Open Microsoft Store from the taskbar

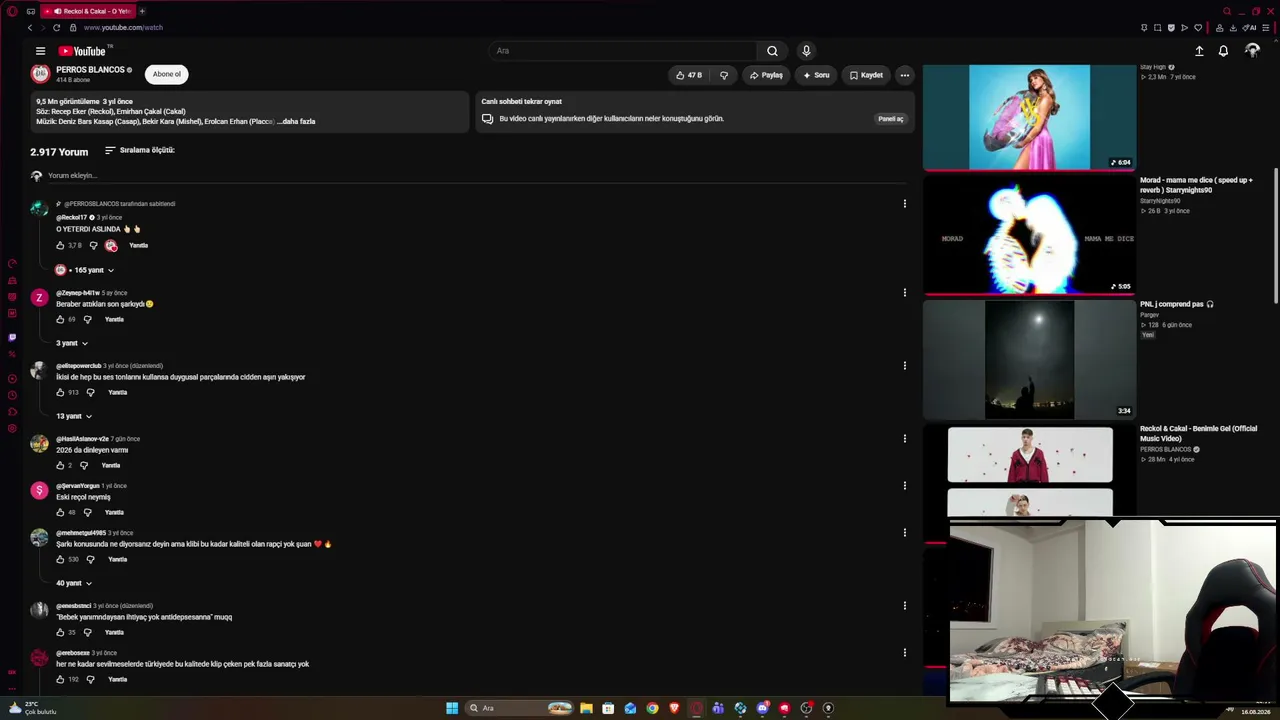coord(608,708)
